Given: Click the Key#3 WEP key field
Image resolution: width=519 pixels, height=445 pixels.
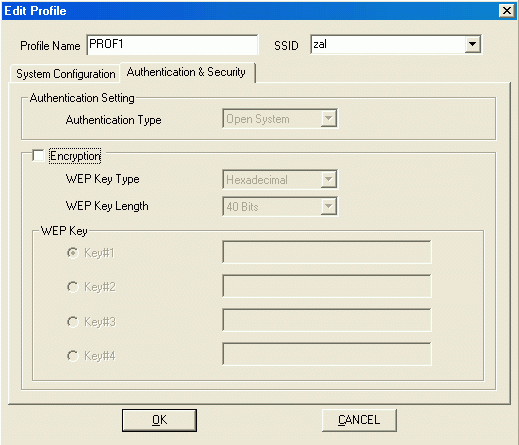Looking at the screenshot, I should [327, 320].
